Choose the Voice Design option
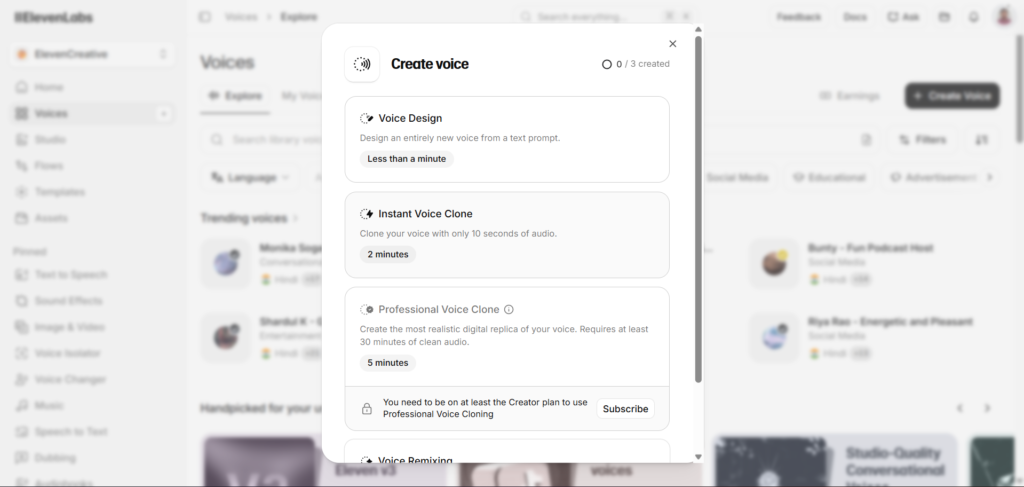The height and width of the screenshot is (487, 1024). (507, 139)
